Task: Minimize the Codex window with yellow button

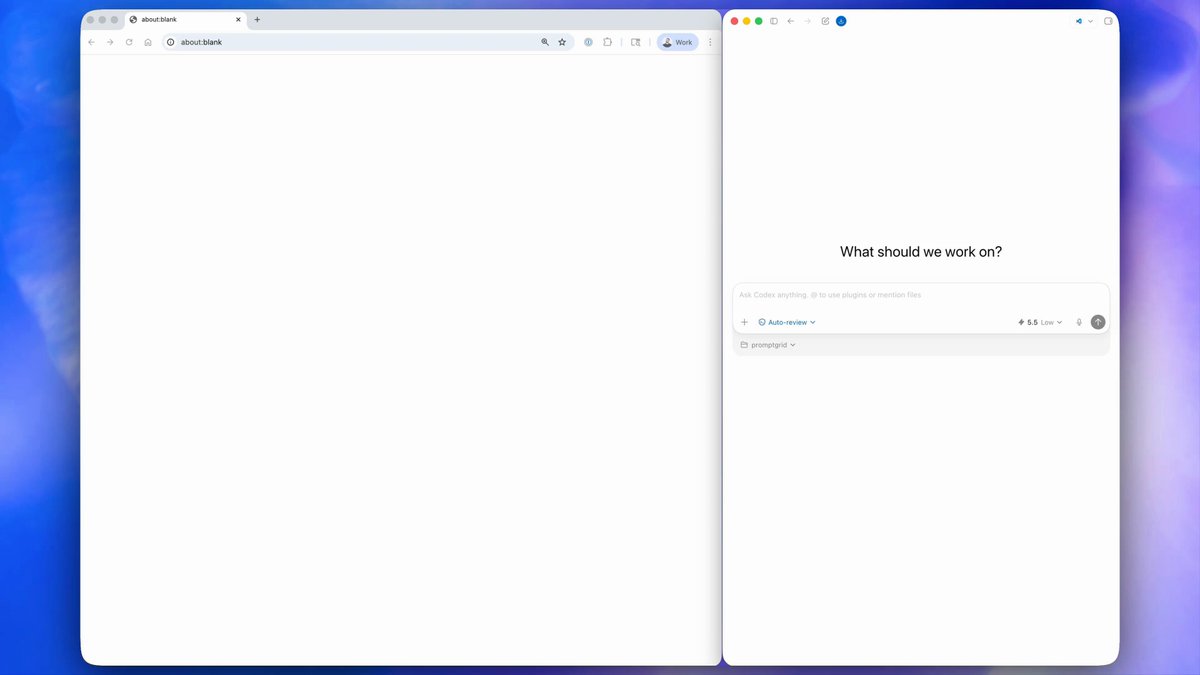Action: coord(747,21)
